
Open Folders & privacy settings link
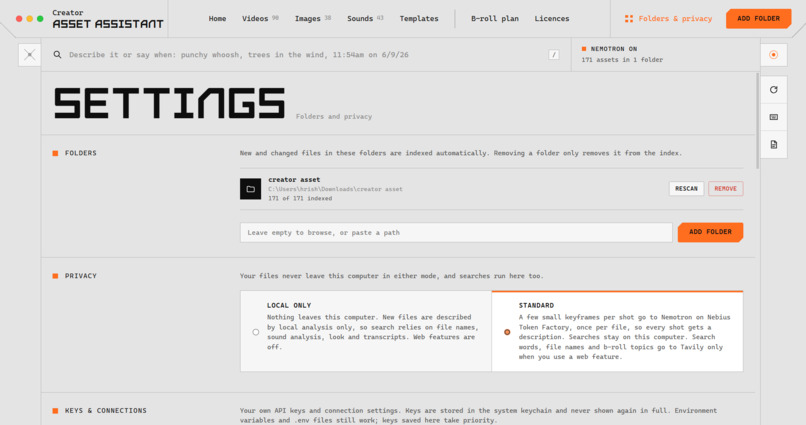pos(668,19)
